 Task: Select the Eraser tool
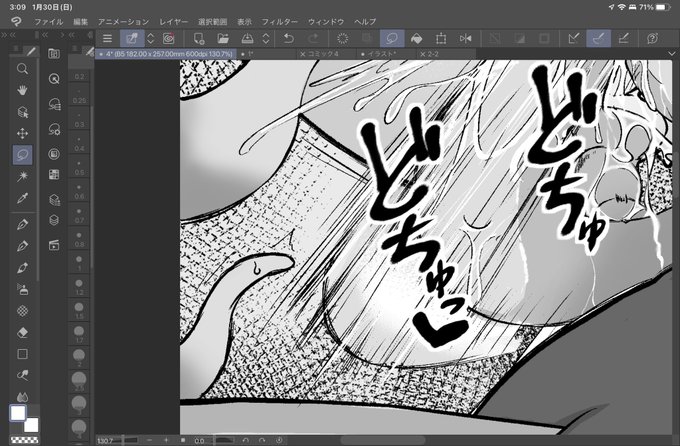pyautogui.click(x=22, y=332)
